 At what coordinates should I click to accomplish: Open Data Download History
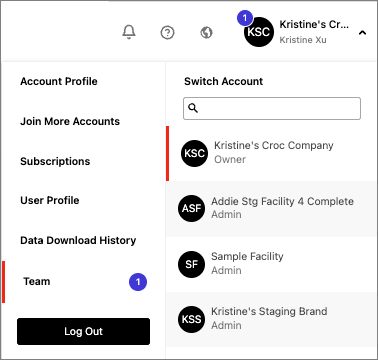pos(78,240)
